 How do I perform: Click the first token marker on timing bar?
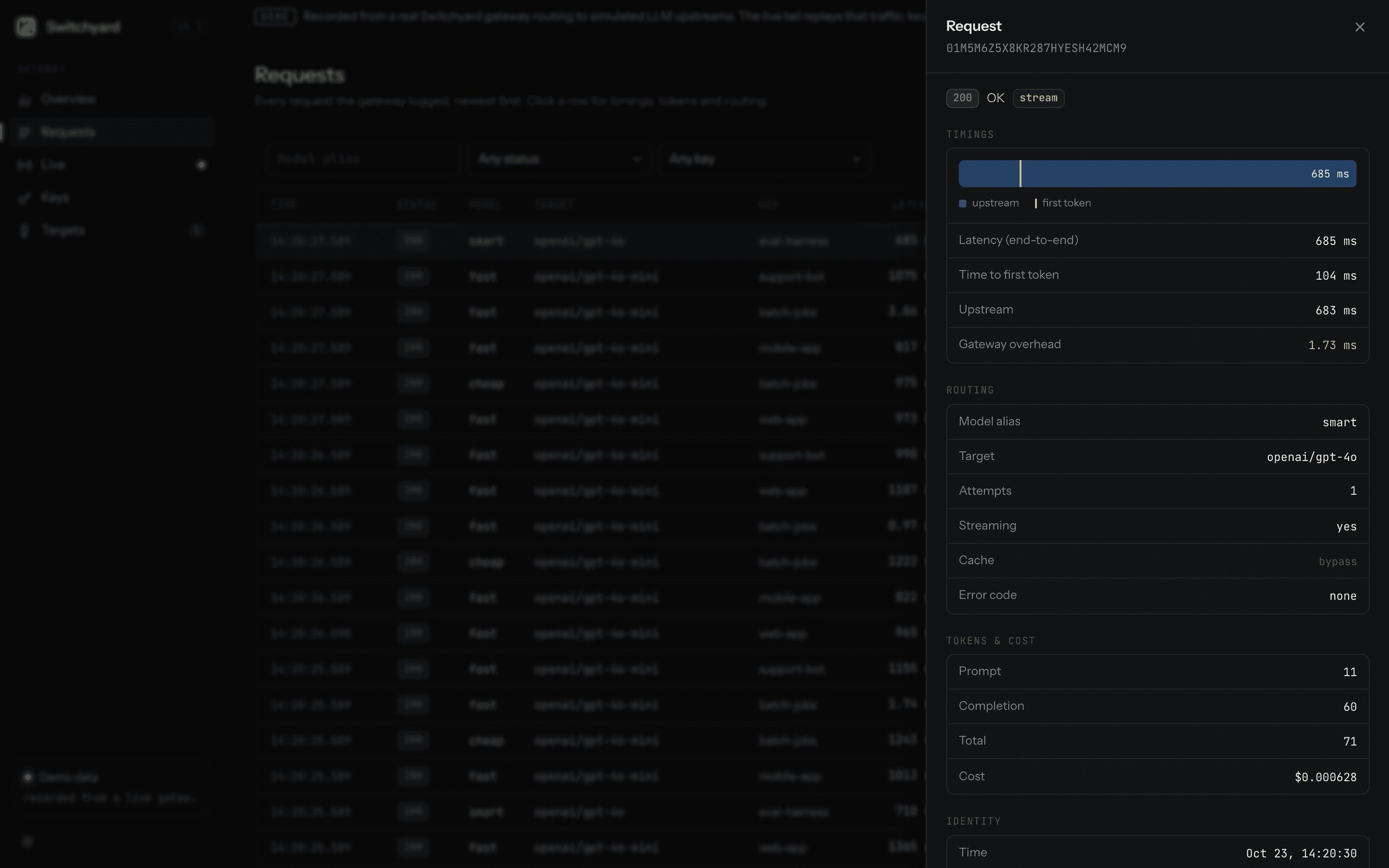click(1020, 174)
